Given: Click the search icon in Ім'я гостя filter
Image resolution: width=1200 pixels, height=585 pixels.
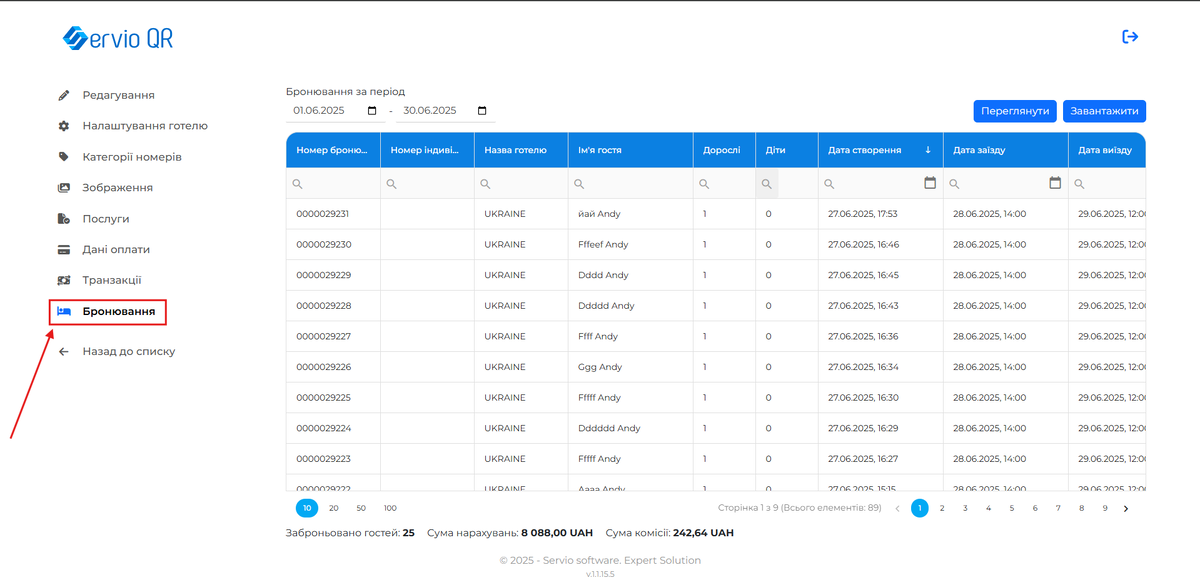Looking at the screenshot, I should click(x=577, y=183).
